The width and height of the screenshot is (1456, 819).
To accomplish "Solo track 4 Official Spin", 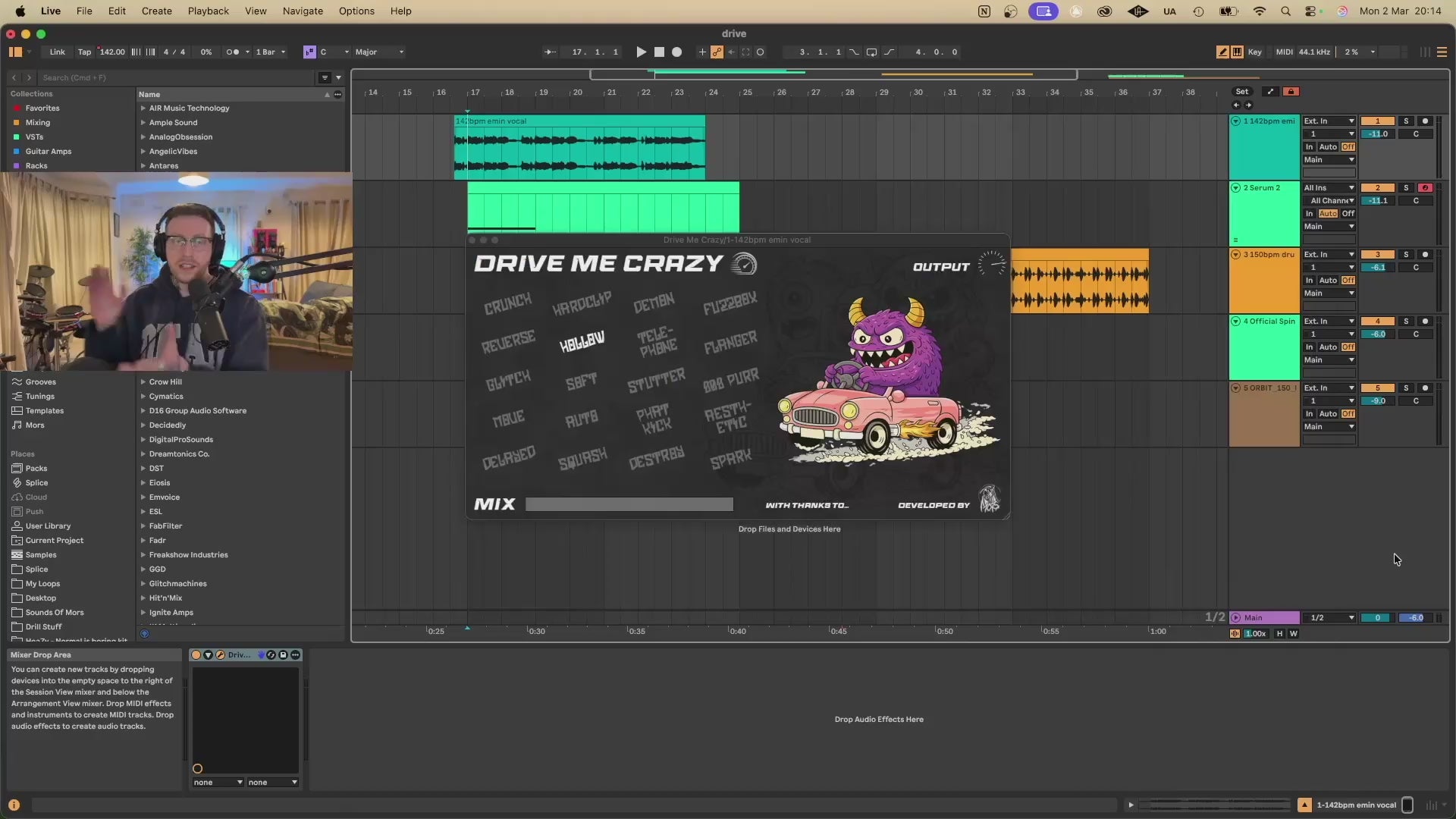I will (x=1406, y=322).
